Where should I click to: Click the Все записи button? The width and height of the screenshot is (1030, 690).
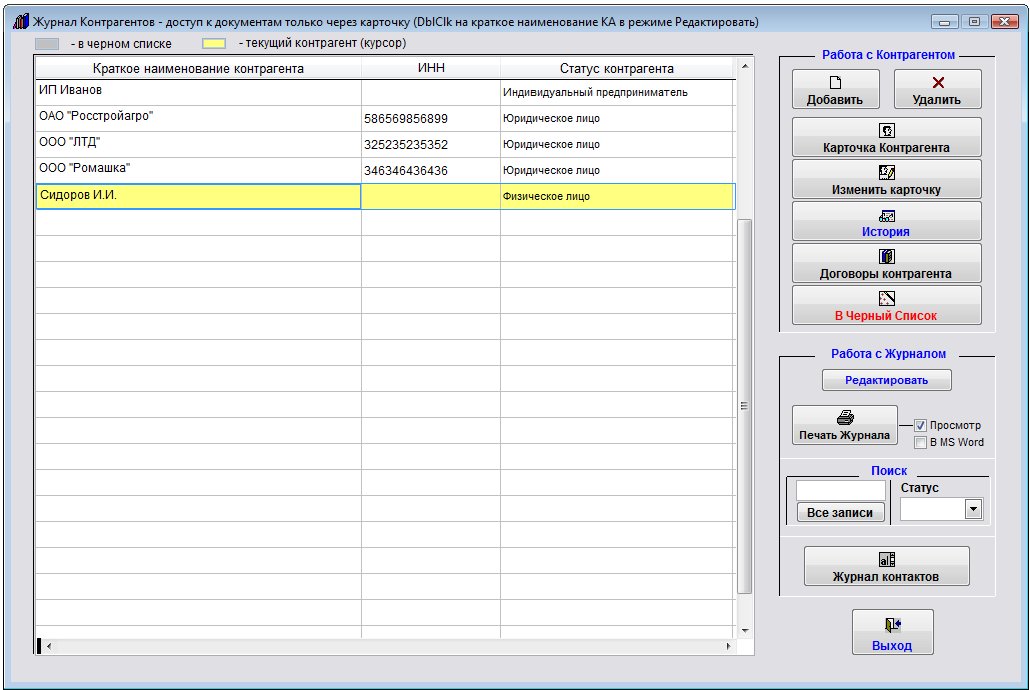[840, 513]
